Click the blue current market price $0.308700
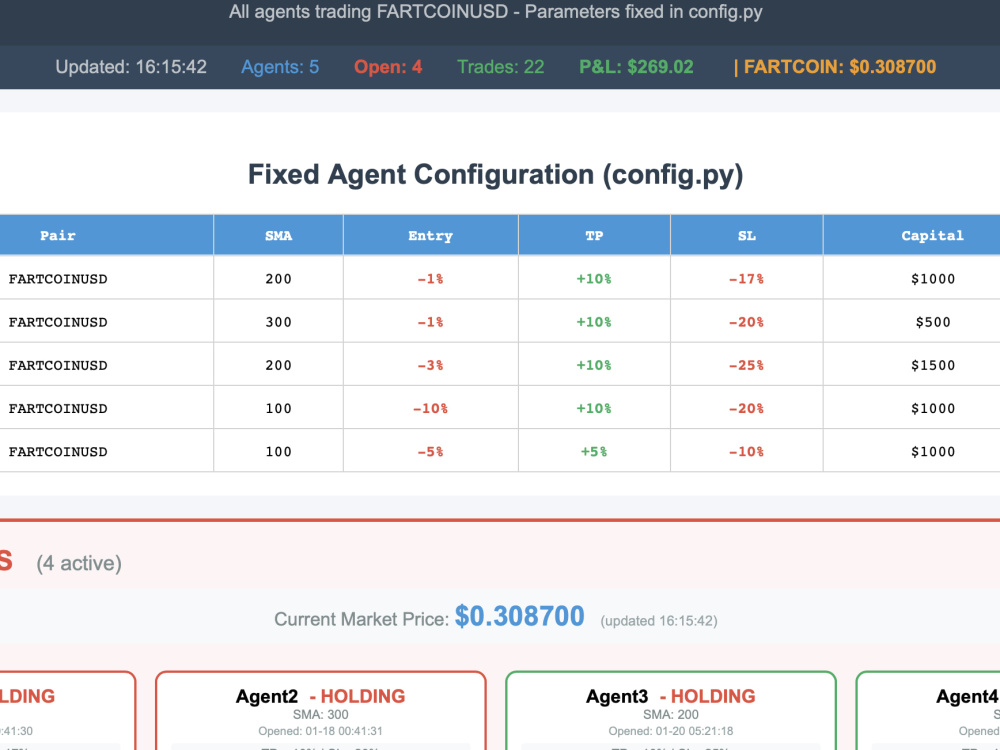This screenshot has height=750, width=1000. tap(519, 616)
